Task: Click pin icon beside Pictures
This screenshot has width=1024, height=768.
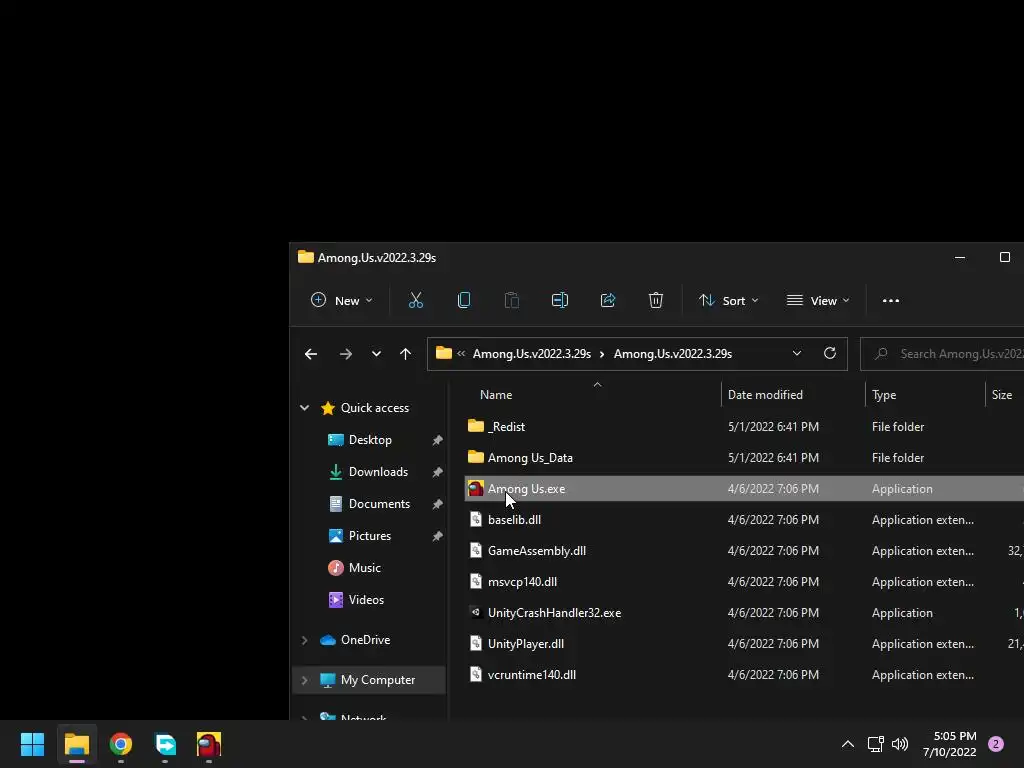Action: click(x=438, y=536)
